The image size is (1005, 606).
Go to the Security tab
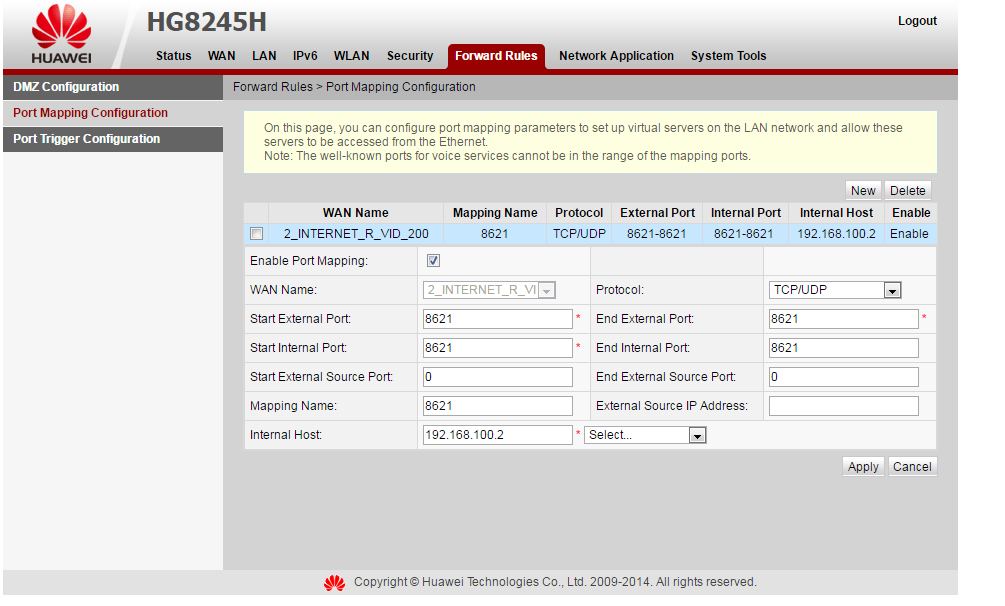coord(410,56)
